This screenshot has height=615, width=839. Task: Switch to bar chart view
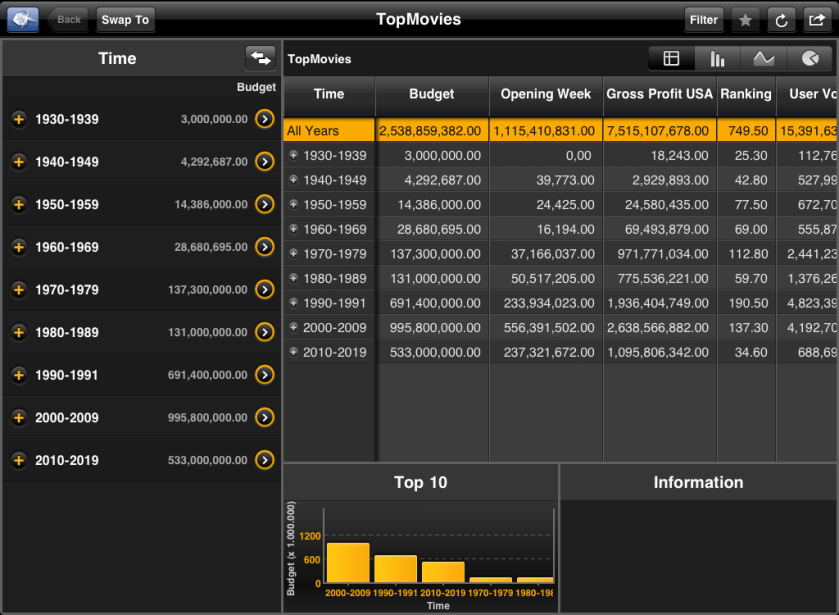pos(717,59)
